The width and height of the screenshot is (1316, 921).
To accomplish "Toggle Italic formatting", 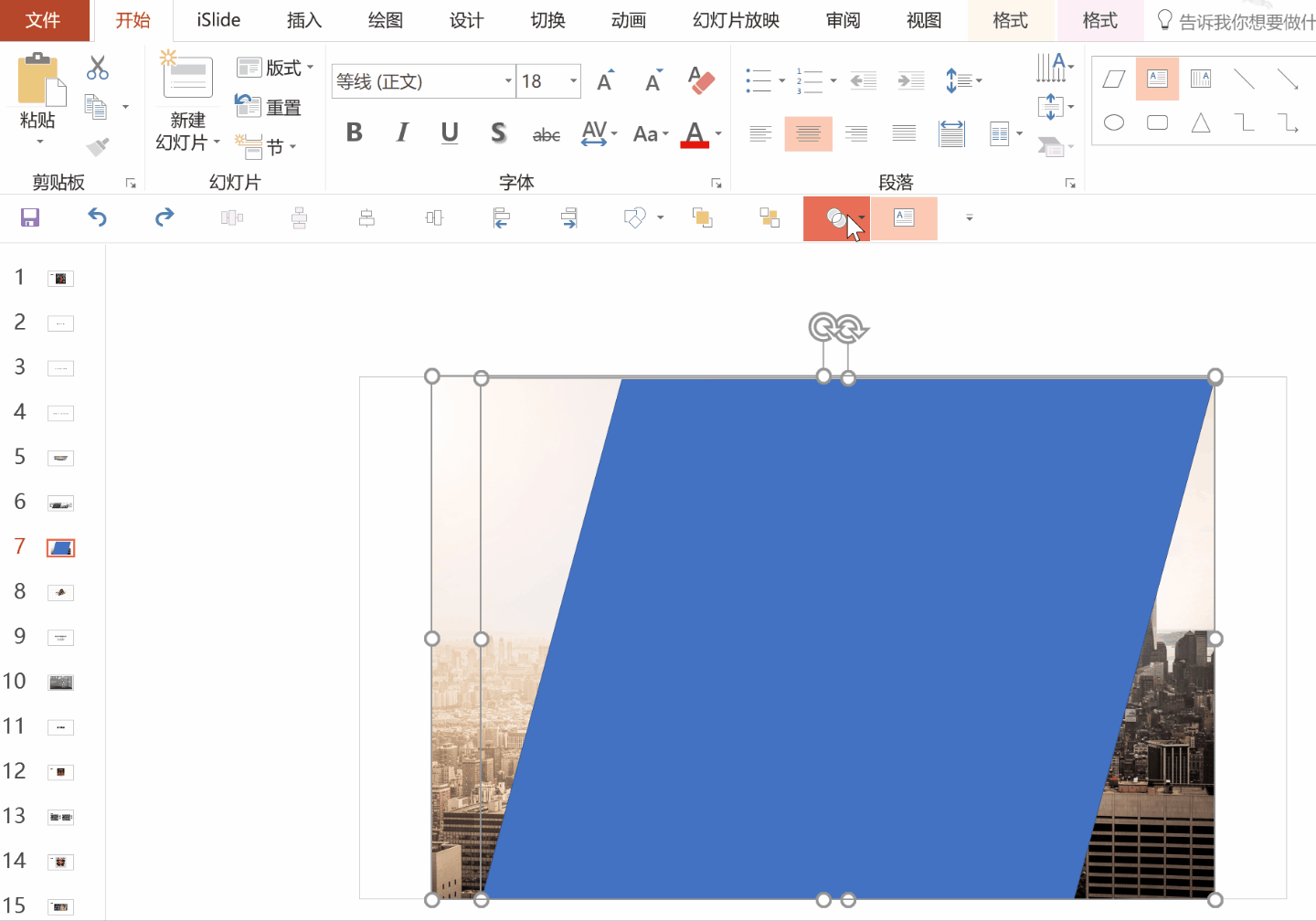I will [402, 133].
